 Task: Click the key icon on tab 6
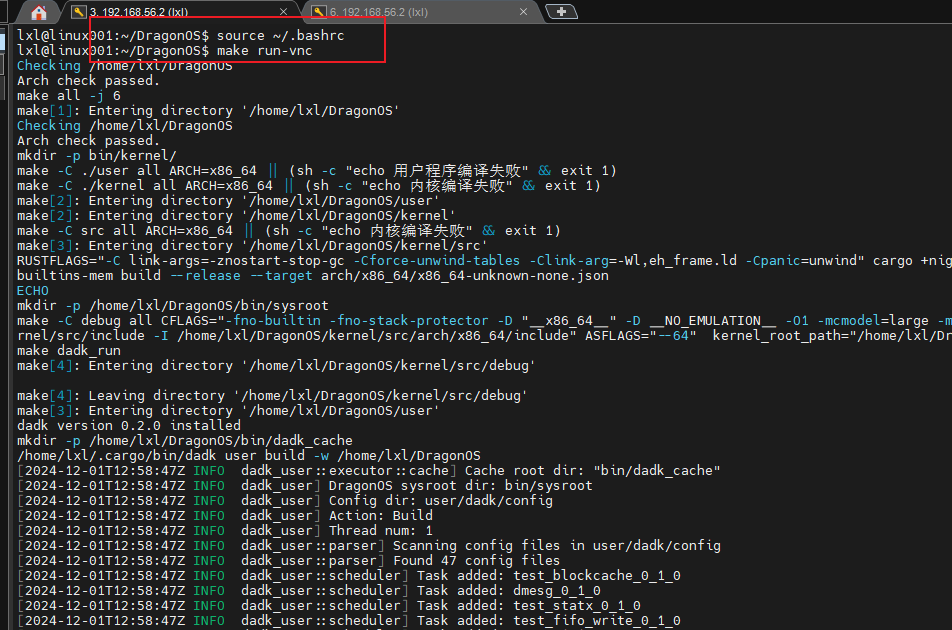tap(318, 12)
